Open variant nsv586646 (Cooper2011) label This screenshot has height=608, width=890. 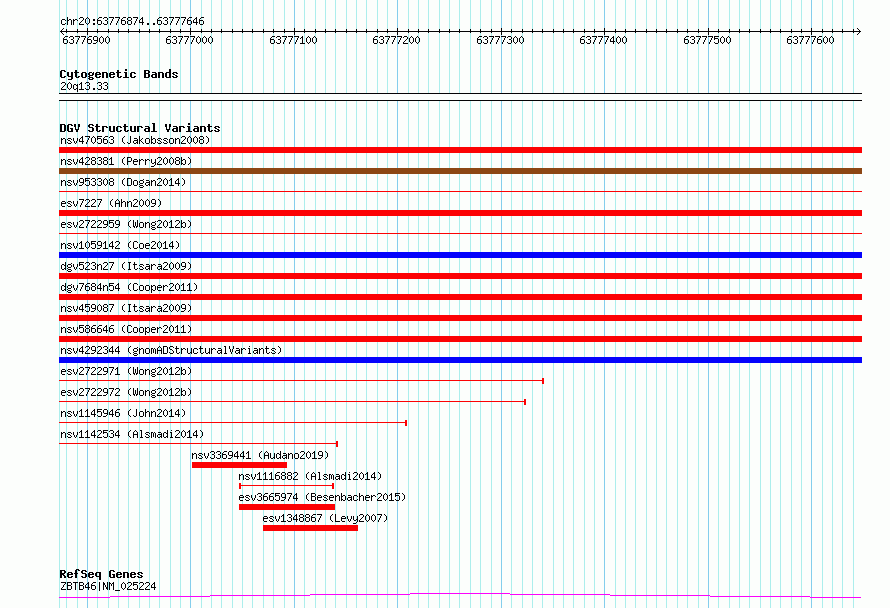(x=126, y=329)
